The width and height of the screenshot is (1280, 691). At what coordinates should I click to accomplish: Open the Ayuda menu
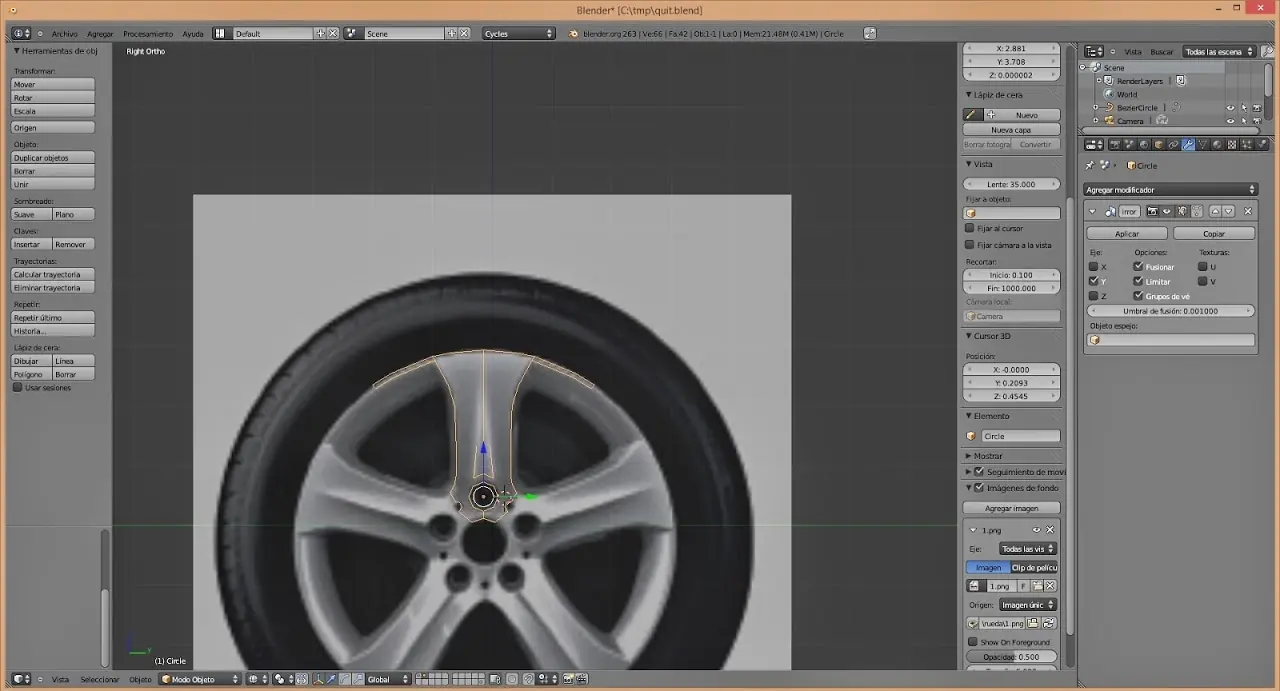click(193, 34)
